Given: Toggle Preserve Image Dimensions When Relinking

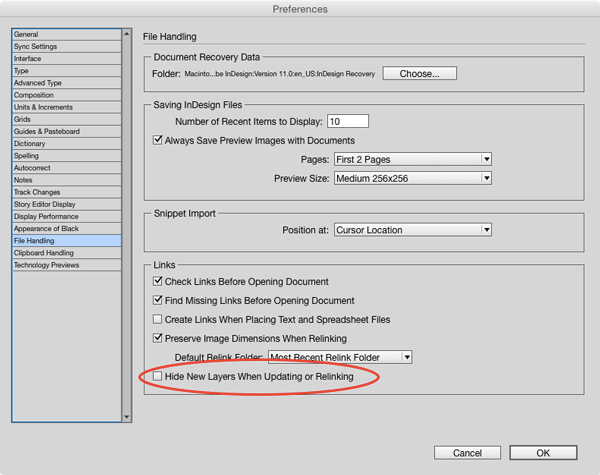Looking at the screenshot, I should pyautogui.click(x=157, y=338).
